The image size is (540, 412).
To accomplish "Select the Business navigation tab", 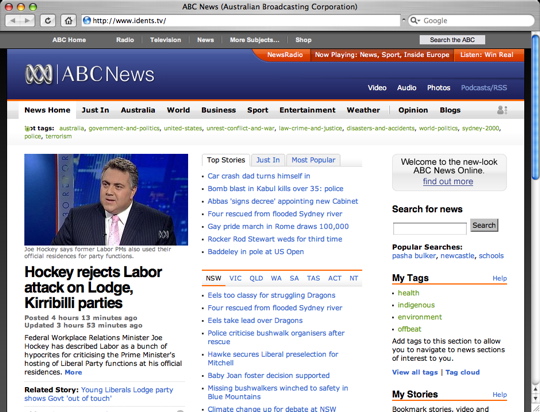I will (x=218, y=110).
